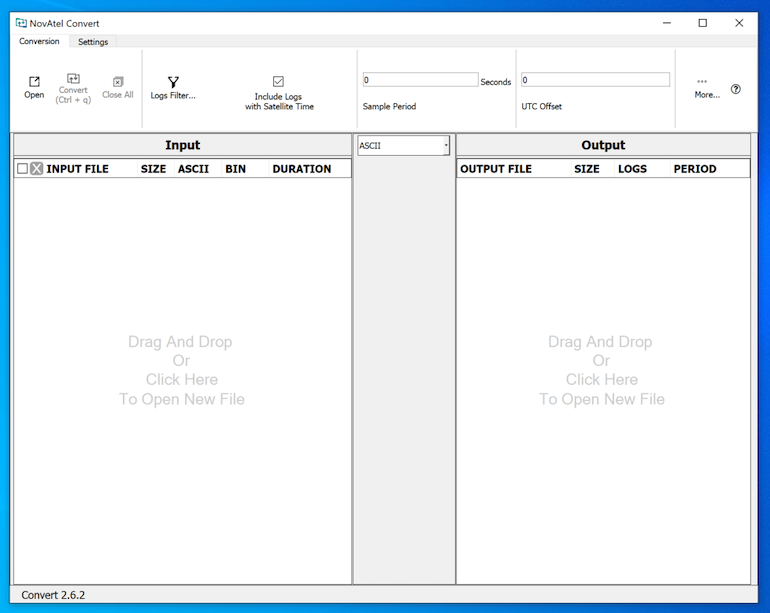Toggle Include Logs with Satellite Time checkbox
The height and width of the screenshot is (613, 770).
278,81
